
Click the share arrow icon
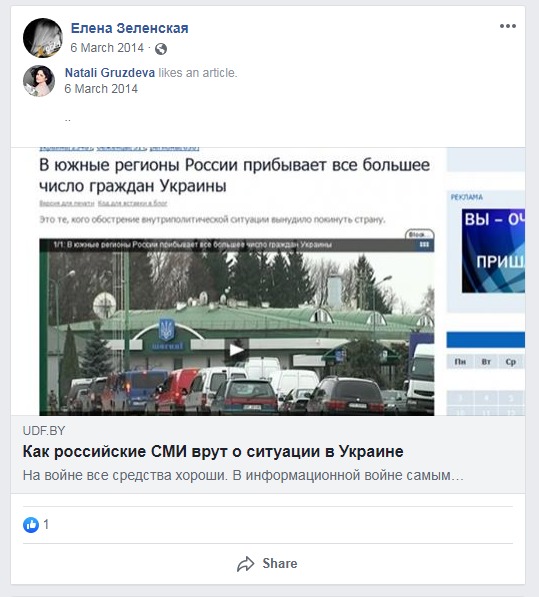click(246, 564)
